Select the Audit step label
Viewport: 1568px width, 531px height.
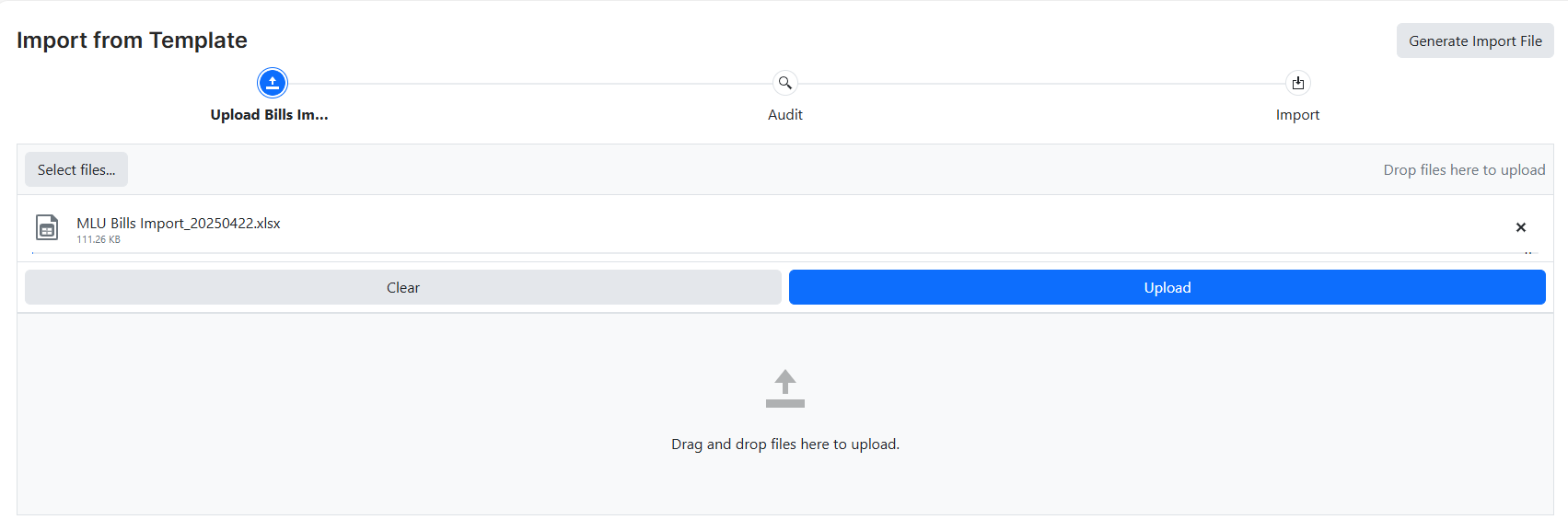click(x=784, y=115)
